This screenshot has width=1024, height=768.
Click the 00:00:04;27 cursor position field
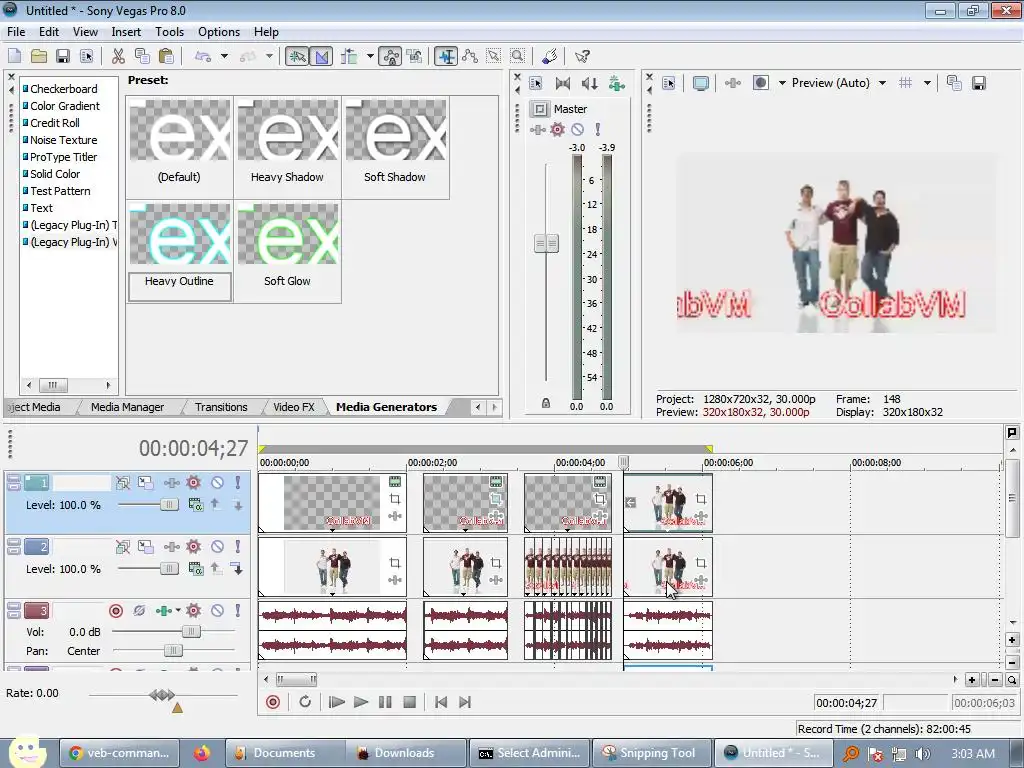coord(847,703)
